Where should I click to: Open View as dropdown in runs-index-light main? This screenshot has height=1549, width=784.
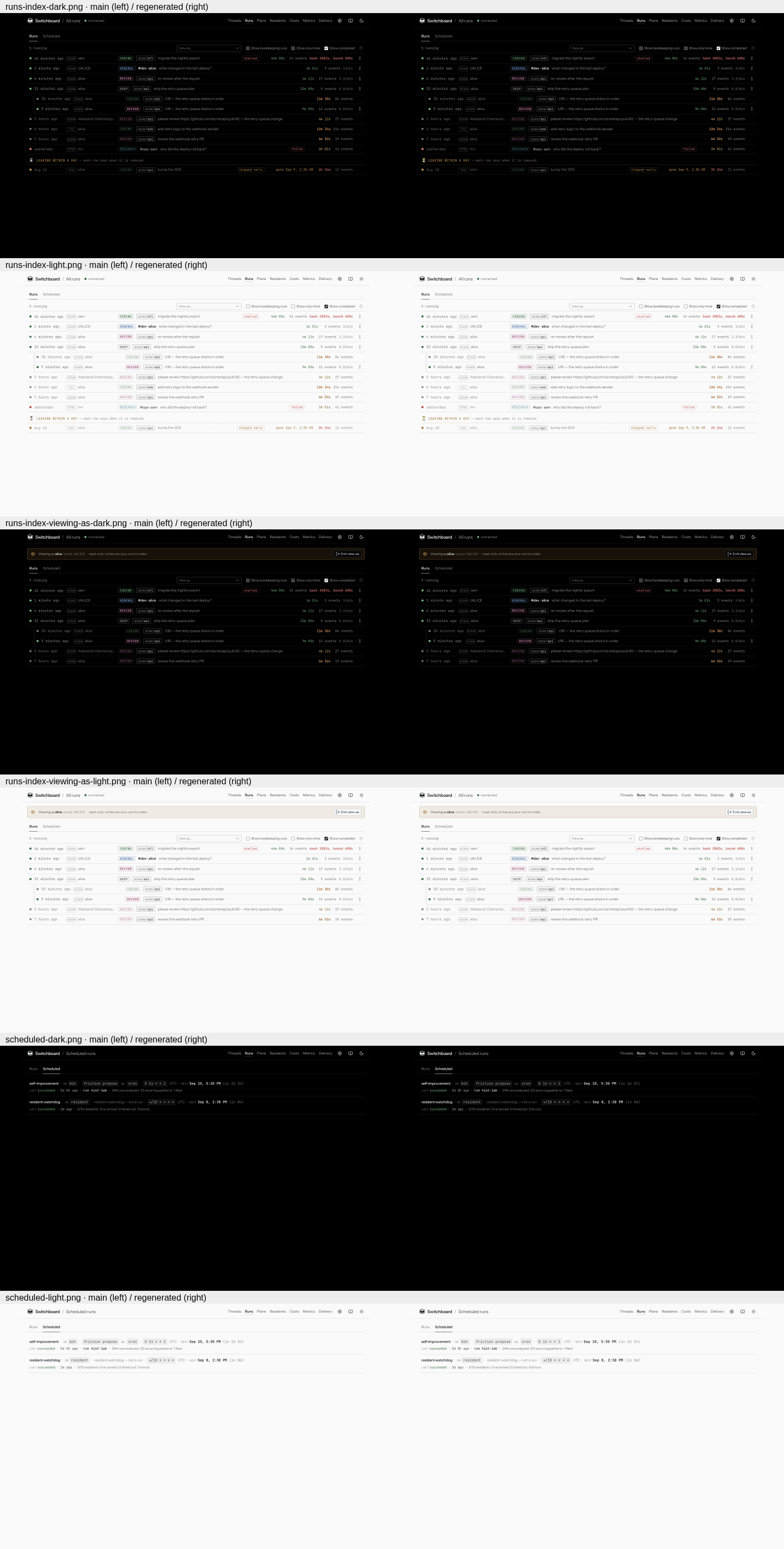[209, 307]
